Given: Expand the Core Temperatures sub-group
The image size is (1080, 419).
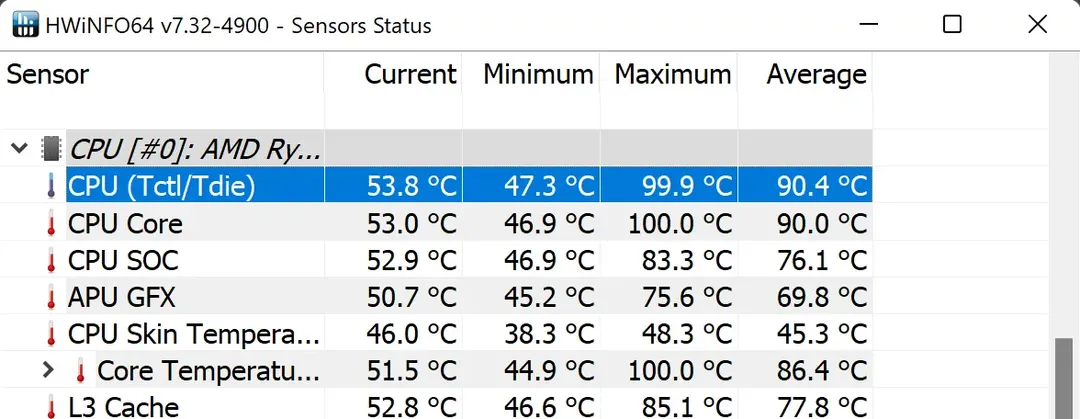Looking at the screenshot, I should [48, 370].
